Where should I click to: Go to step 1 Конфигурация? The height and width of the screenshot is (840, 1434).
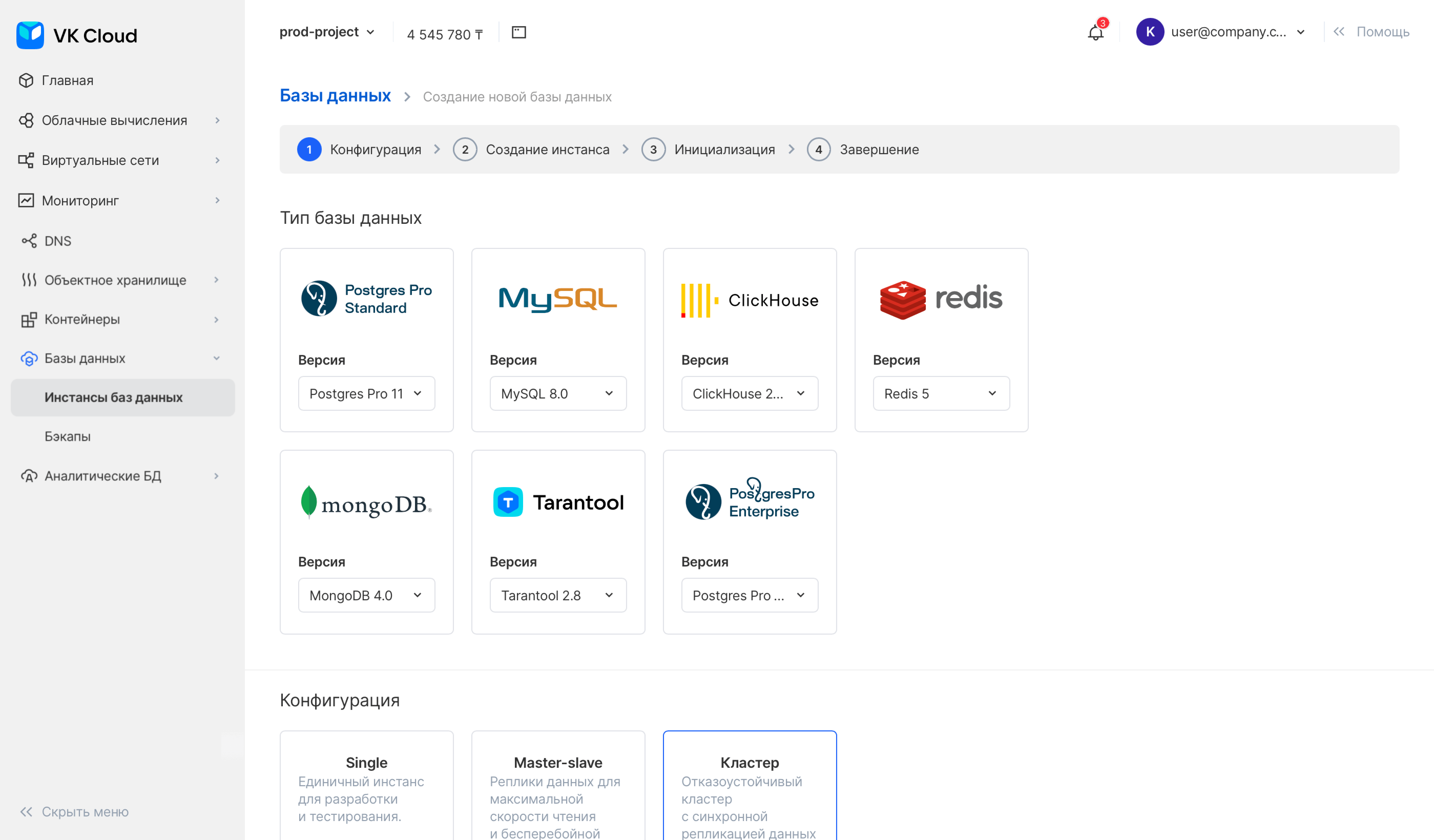359,150
